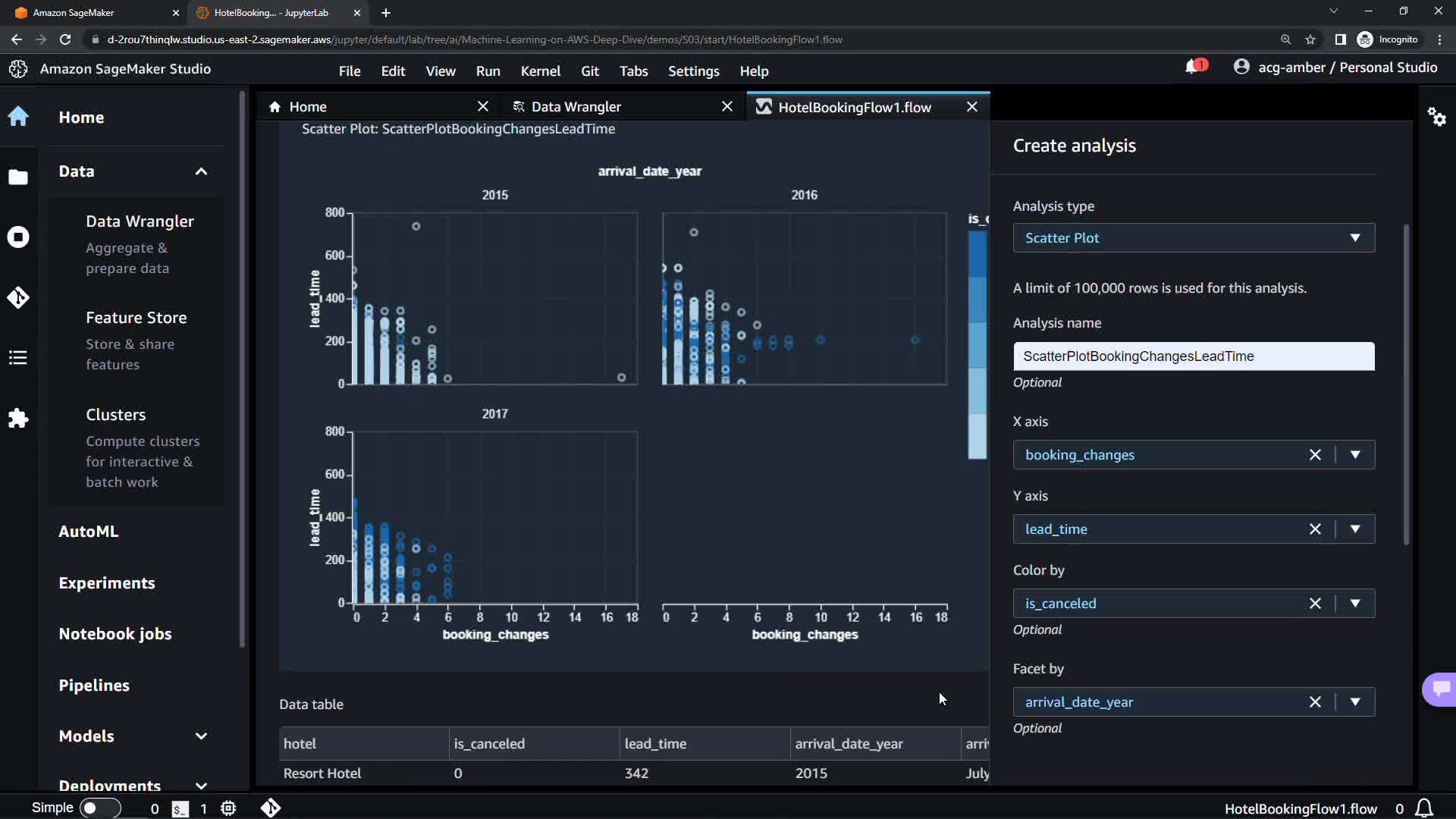Click the Analysis name text field
1456x819 pixels.
tap(1193, 356)
